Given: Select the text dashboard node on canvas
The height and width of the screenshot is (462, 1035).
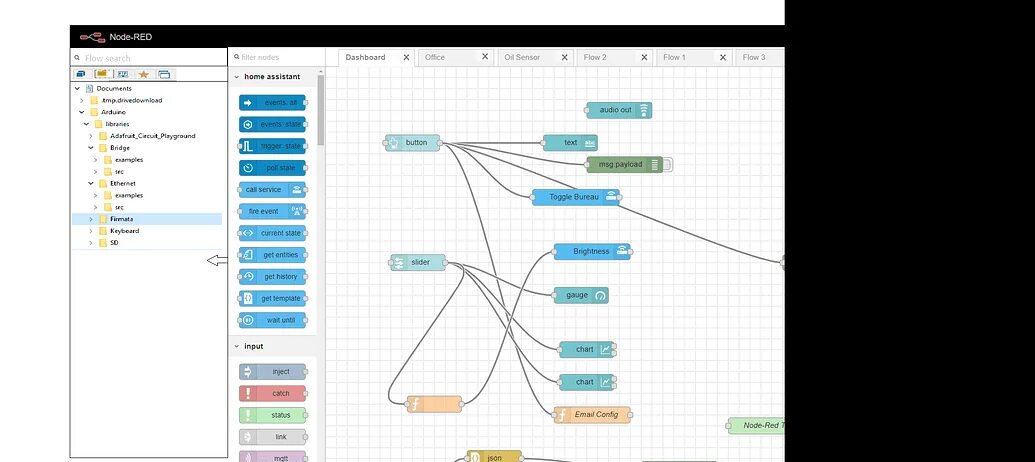Looking at the screenshot, I should [570, 143].
